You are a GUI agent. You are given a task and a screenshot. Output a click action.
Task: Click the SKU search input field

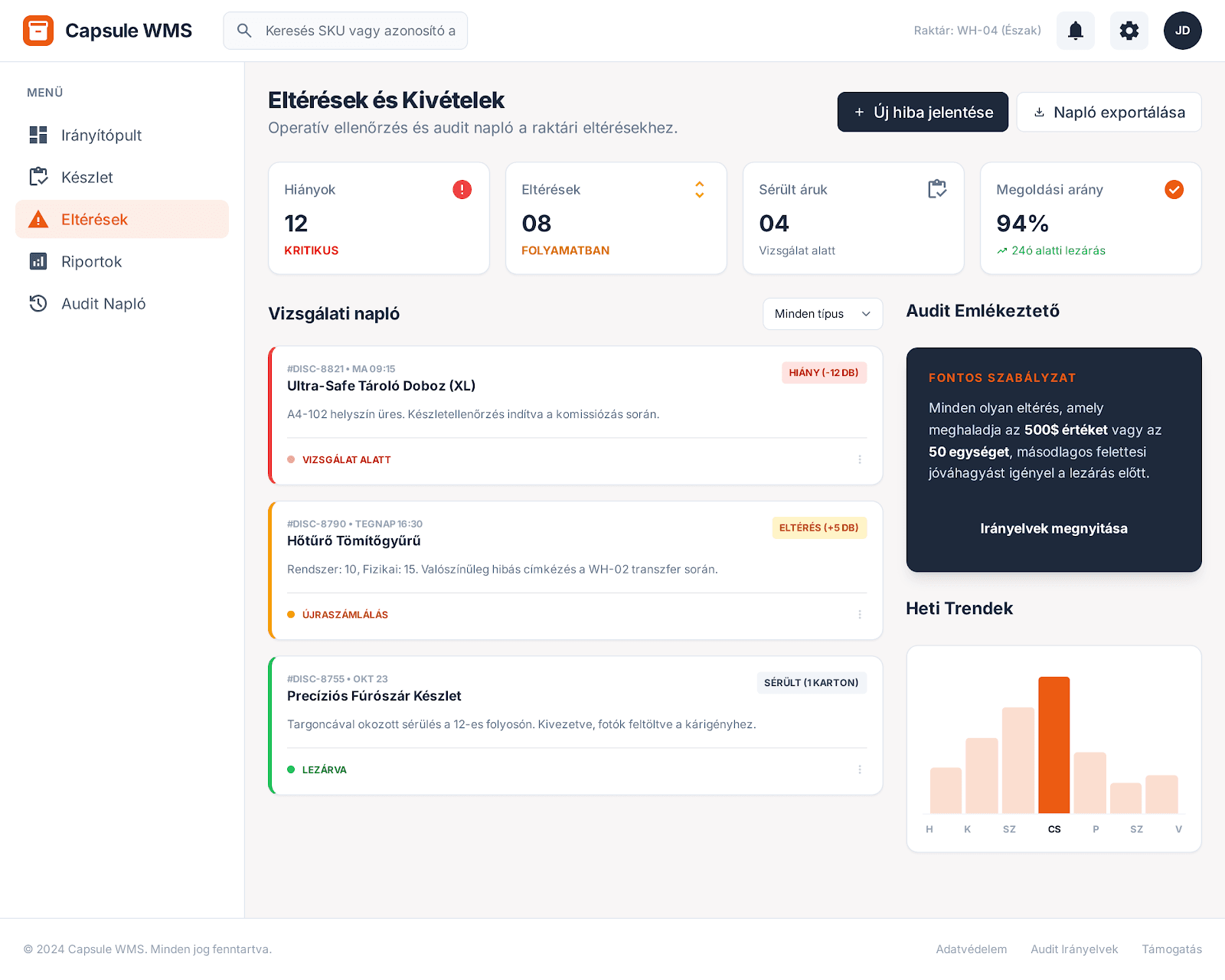click(360, 31)
